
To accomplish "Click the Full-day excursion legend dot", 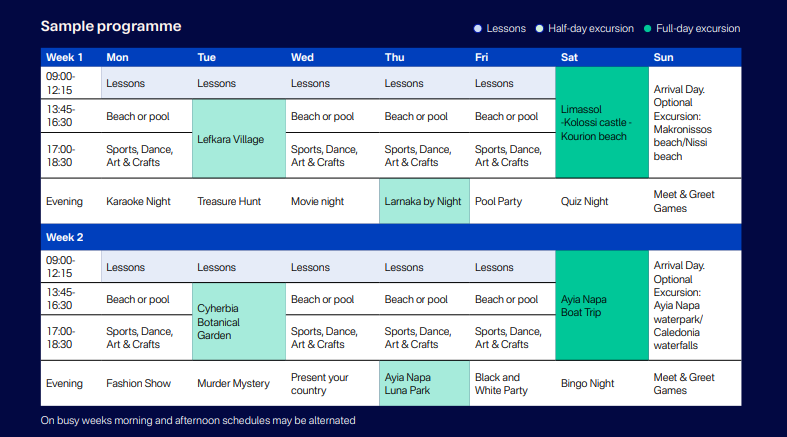I will 647,28.
